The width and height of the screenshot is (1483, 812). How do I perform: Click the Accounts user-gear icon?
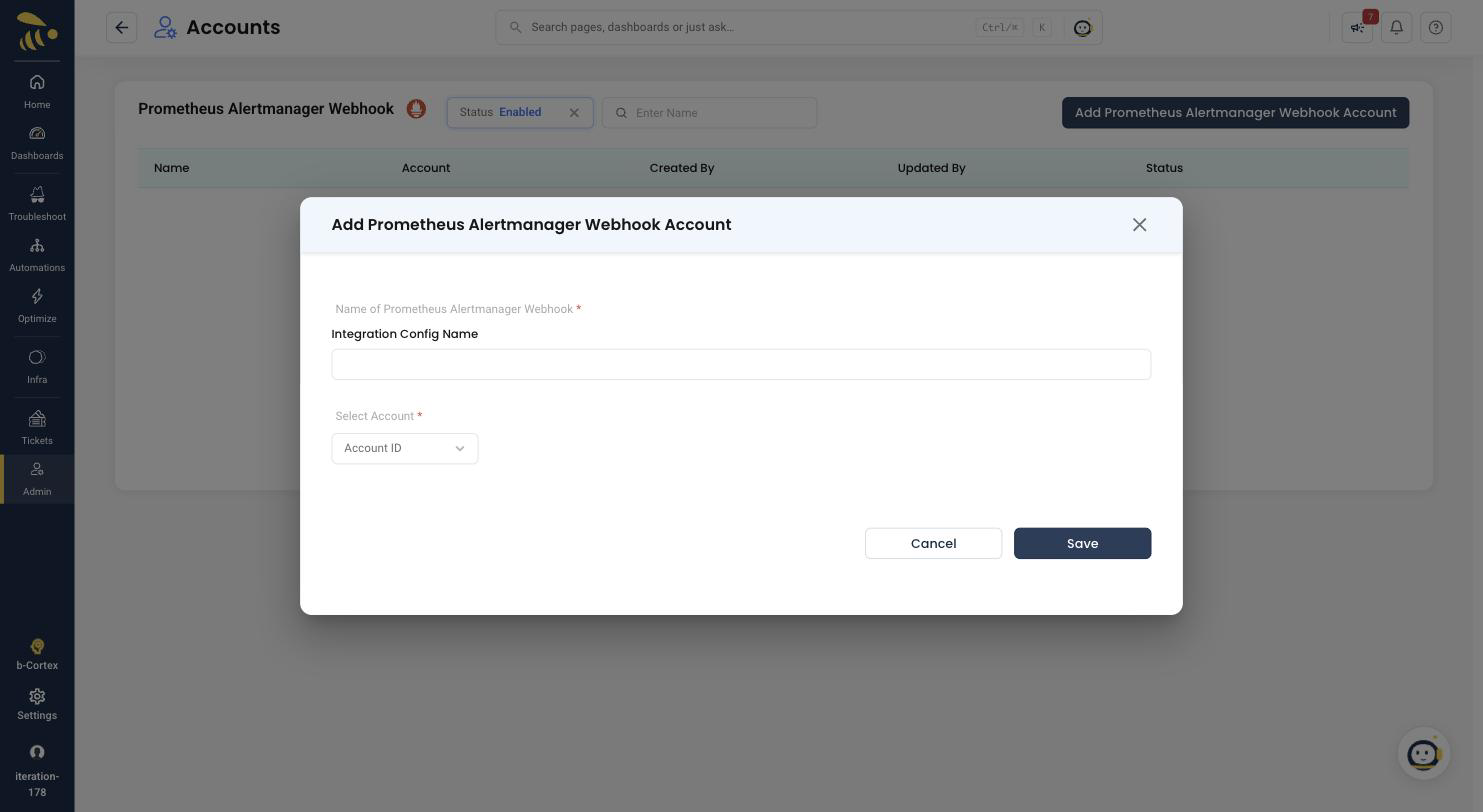click(x=165, y=27)
